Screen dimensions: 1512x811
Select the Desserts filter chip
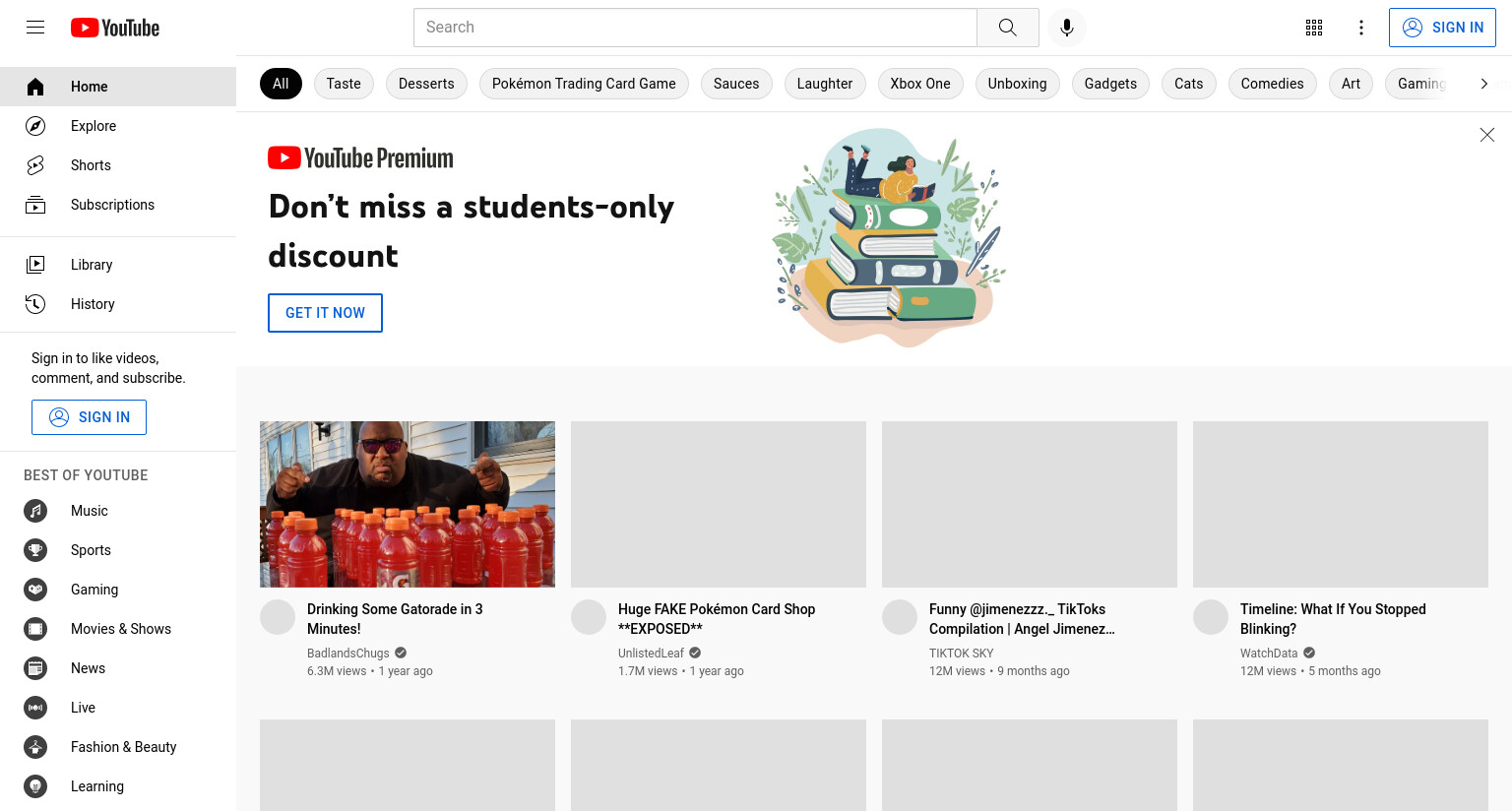[x=426, y=84]
